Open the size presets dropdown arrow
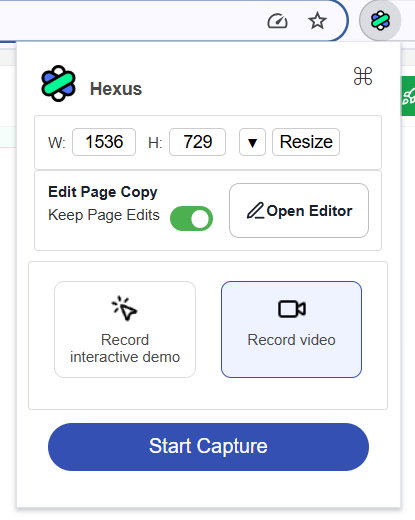The height and width of the screenshot is (520, 415). (252, 142)
